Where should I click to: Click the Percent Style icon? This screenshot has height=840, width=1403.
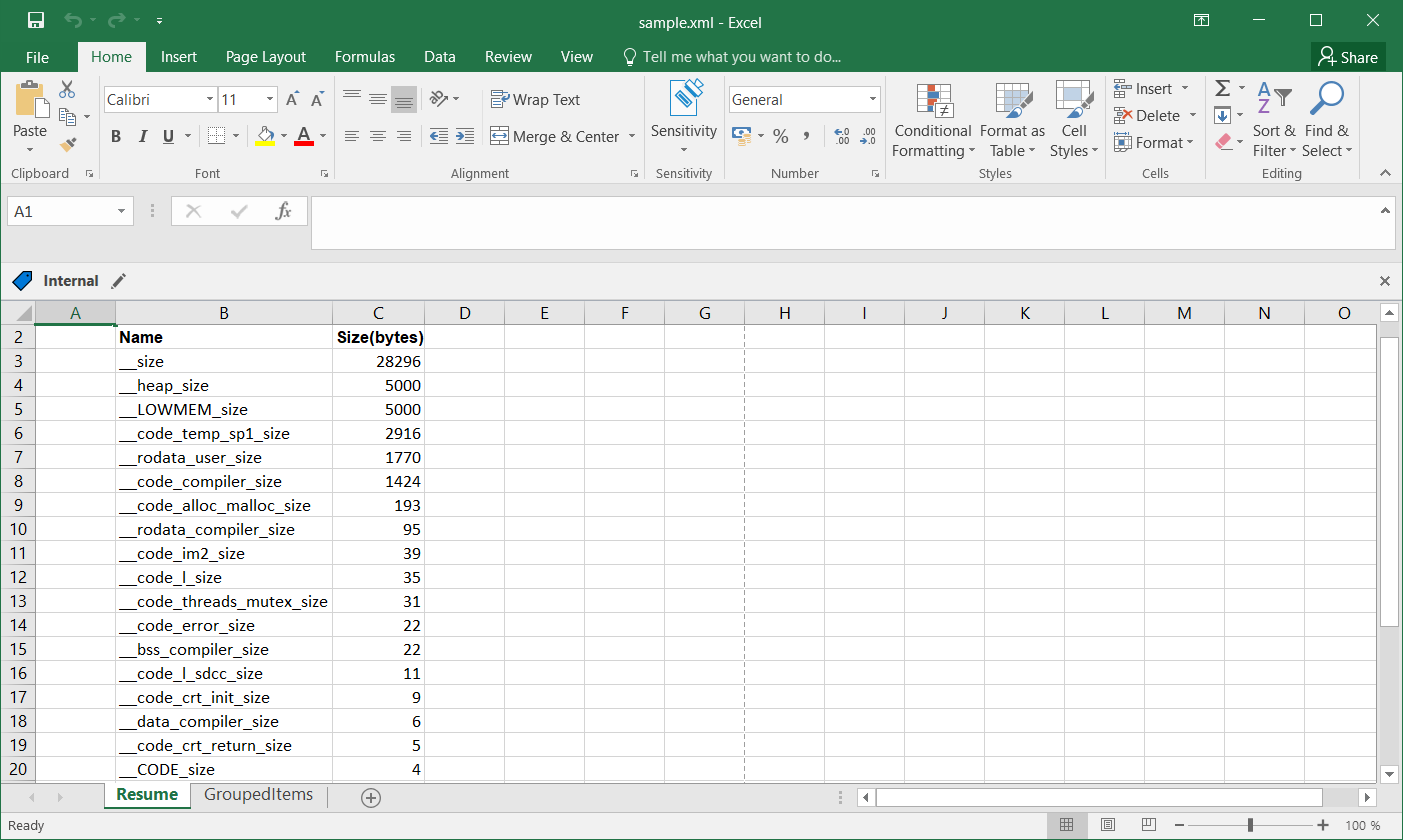click(x=781, y=136)
